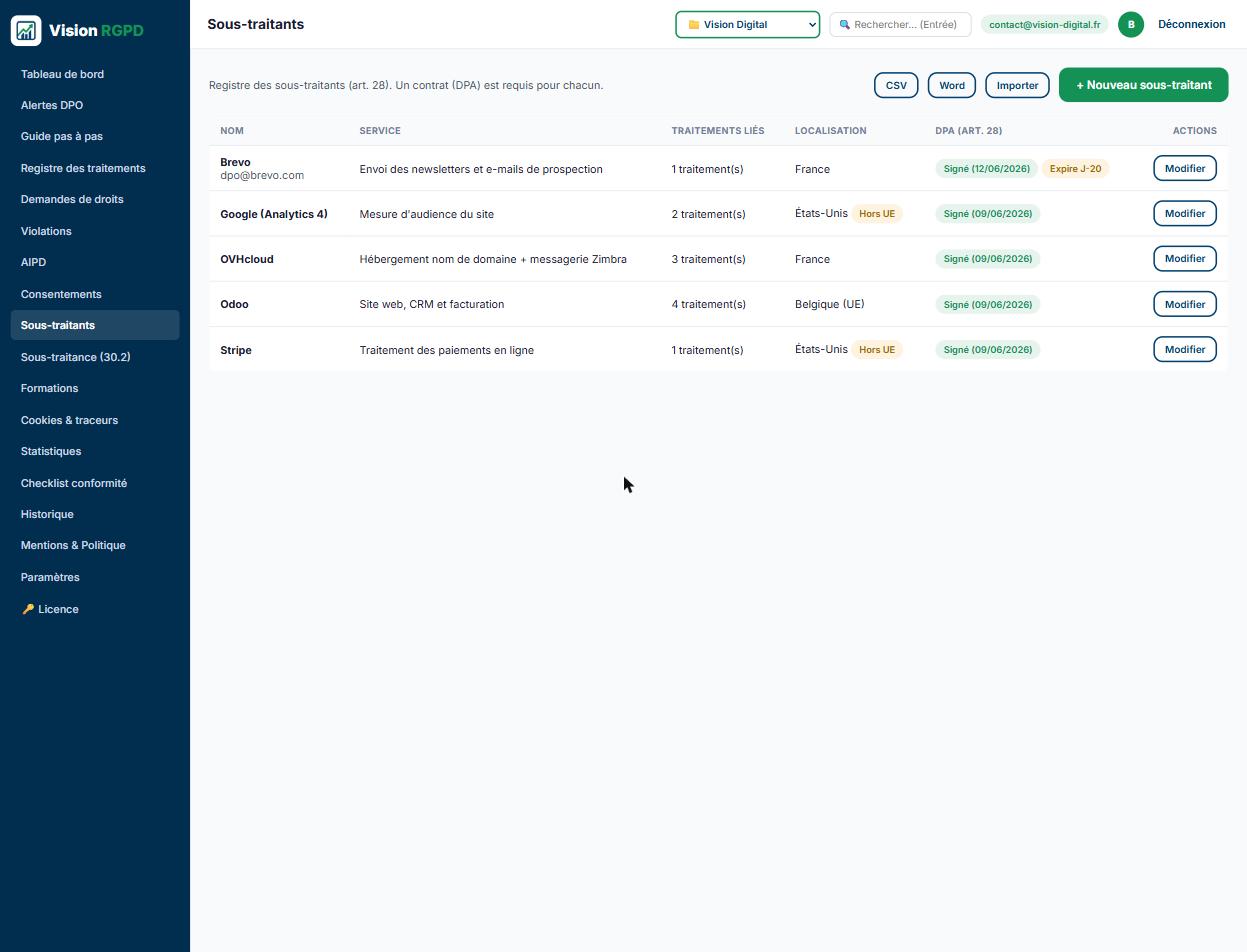
Task: Click dpo@brevo.com email text
Action: pyautogui.click(x=262, y=175)
